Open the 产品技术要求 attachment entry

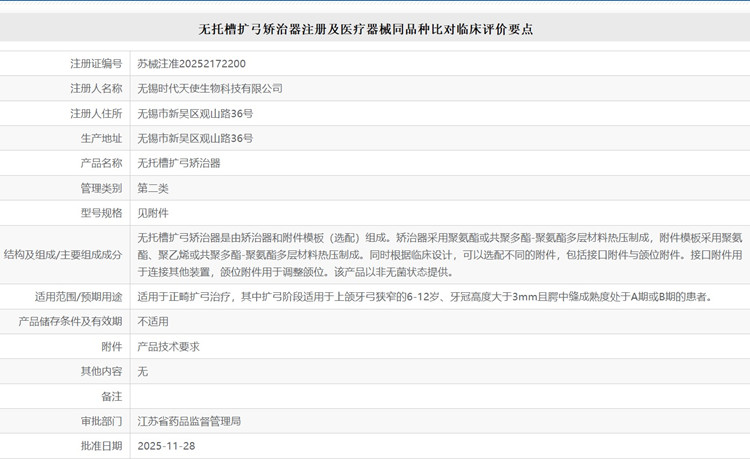pyautogui.click(x=169, y=346)
